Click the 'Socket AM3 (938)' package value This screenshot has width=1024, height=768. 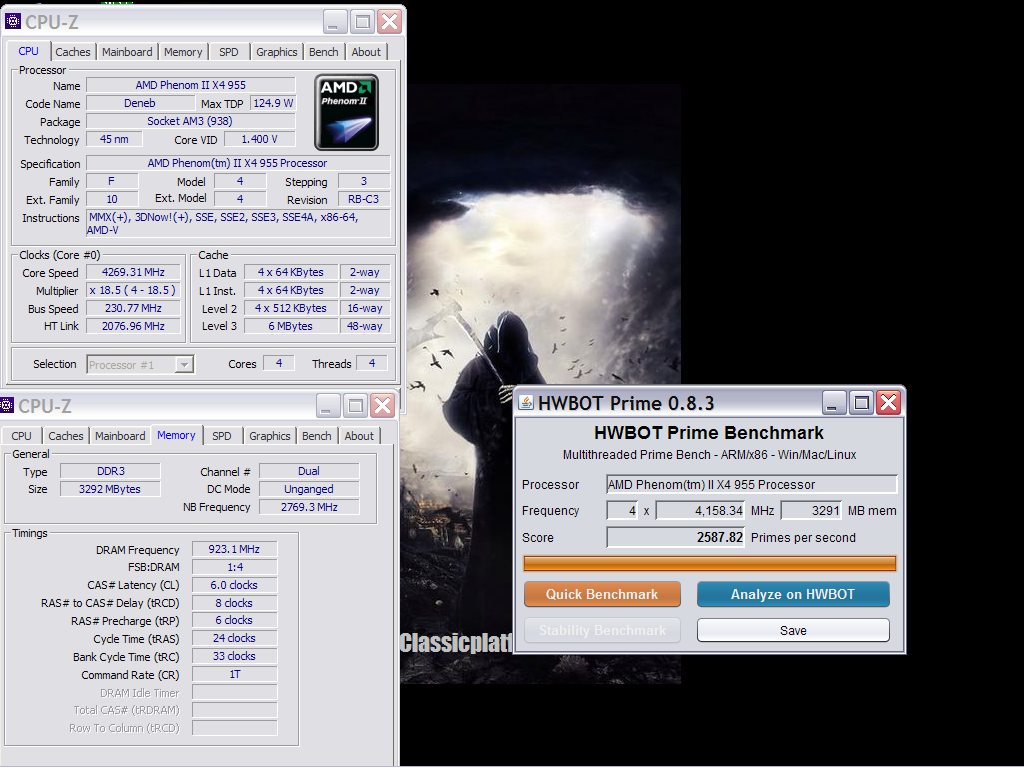(x=190, y=121)
